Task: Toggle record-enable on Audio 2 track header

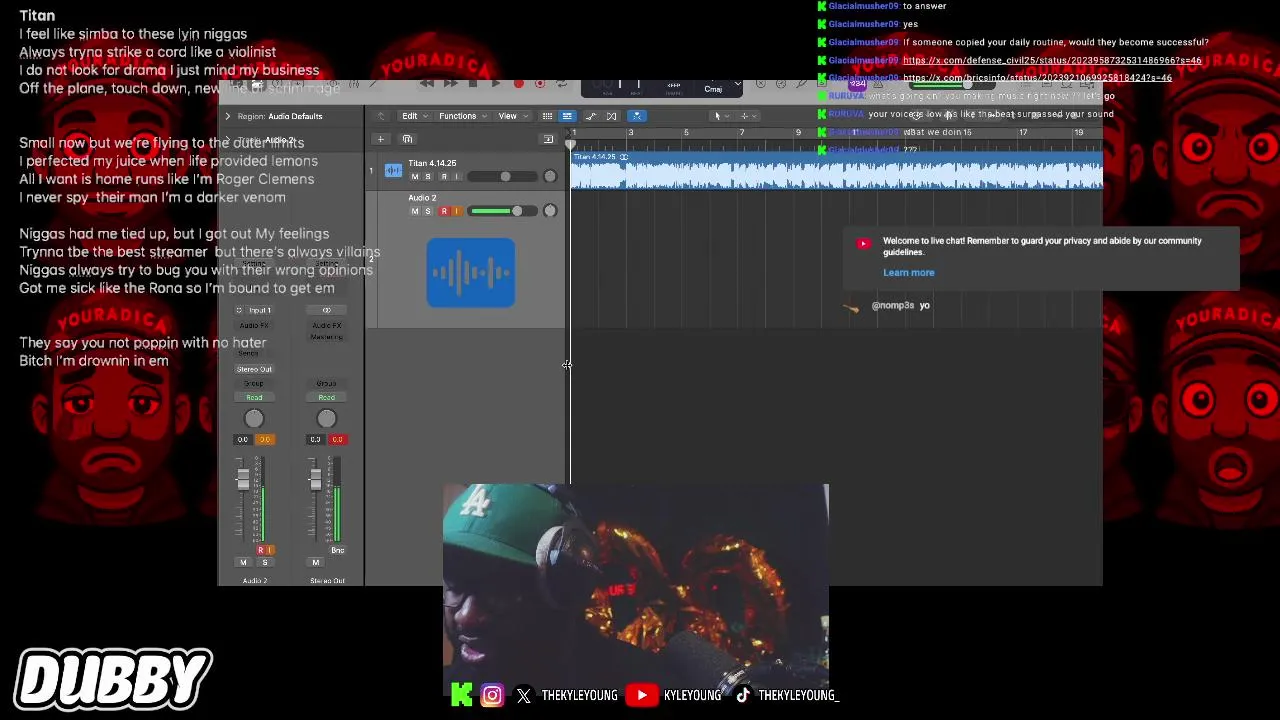Action: [x=444, y=211]
